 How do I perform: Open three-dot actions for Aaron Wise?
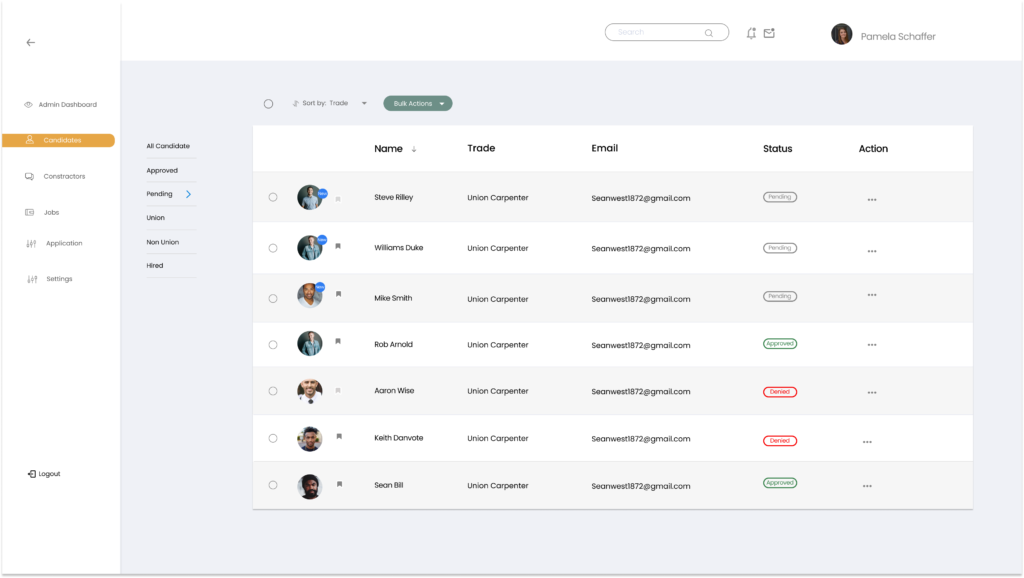[x=871, y=393]
